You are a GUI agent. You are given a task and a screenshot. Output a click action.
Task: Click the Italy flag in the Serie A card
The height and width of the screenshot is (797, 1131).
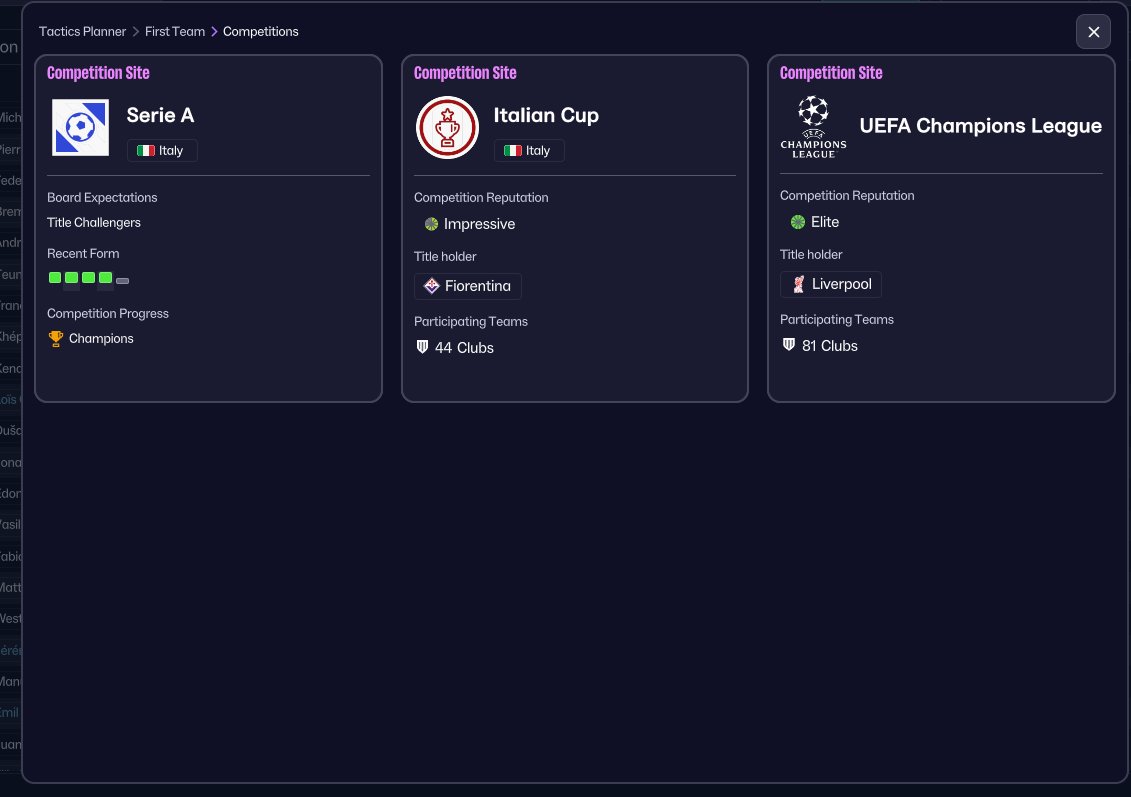(146, 151)
